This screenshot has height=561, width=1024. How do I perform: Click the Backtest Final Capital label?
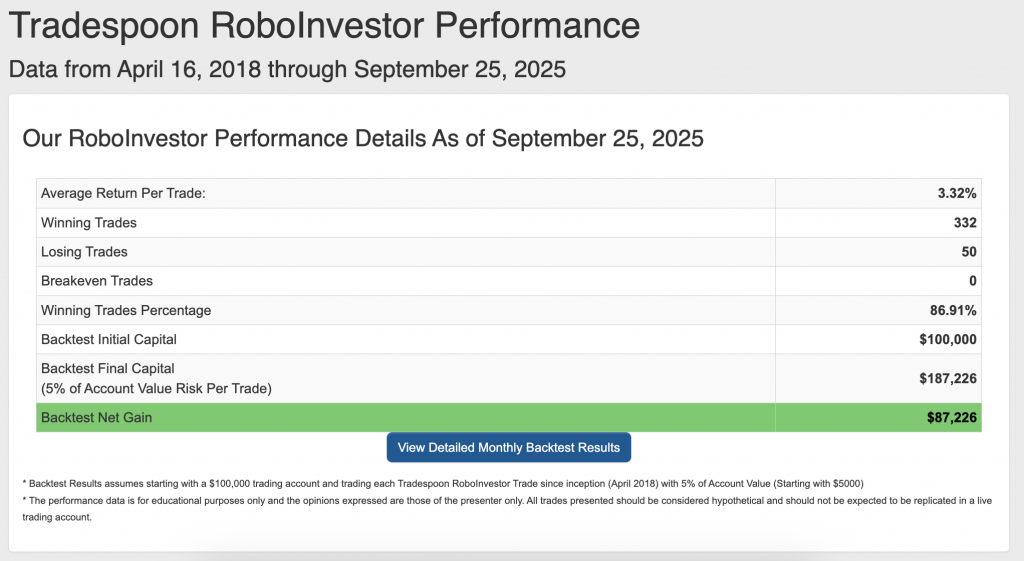click(x=108, y=369)
